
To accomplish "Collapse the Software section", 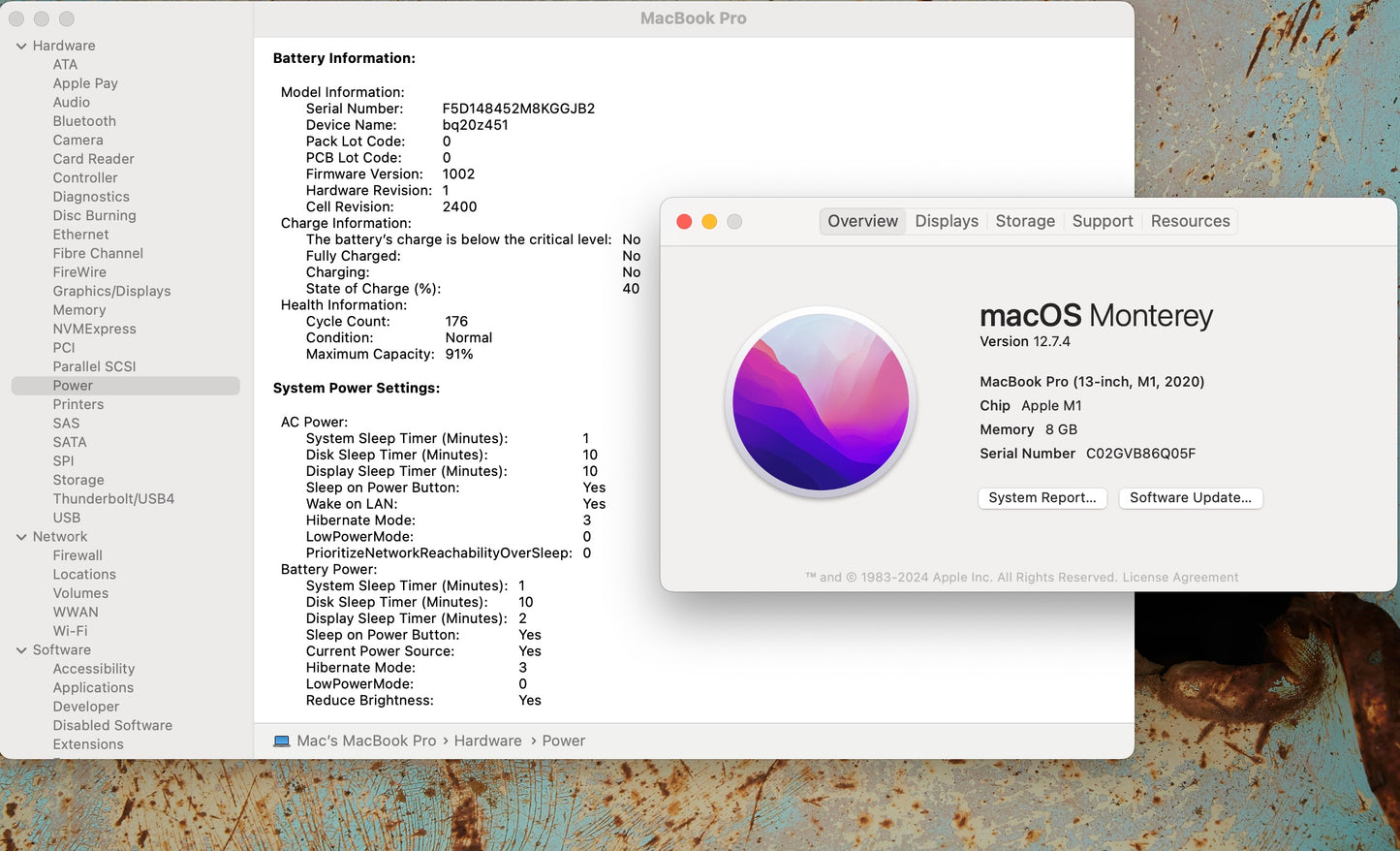I will pyautogui.click(x=21, y=650).
